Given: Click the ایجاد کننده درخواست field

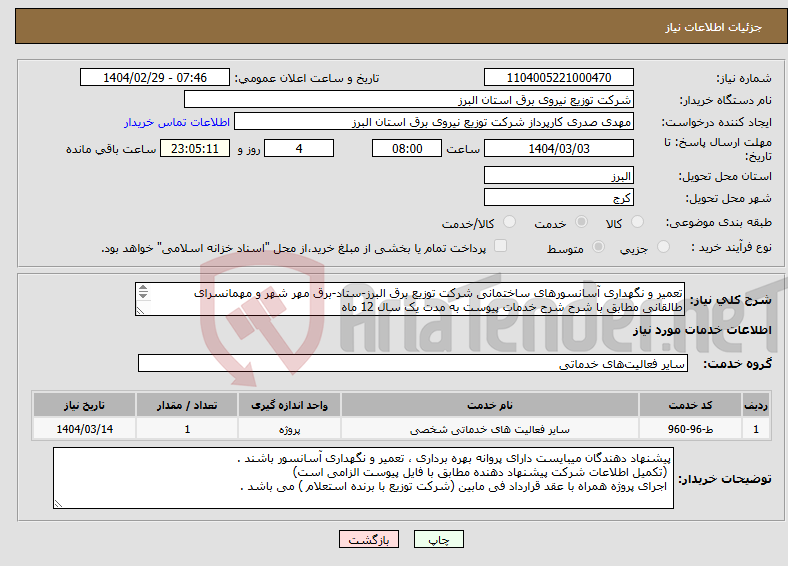Looking at the screenshot, I should pyautogui.click(x=434, y=122).
